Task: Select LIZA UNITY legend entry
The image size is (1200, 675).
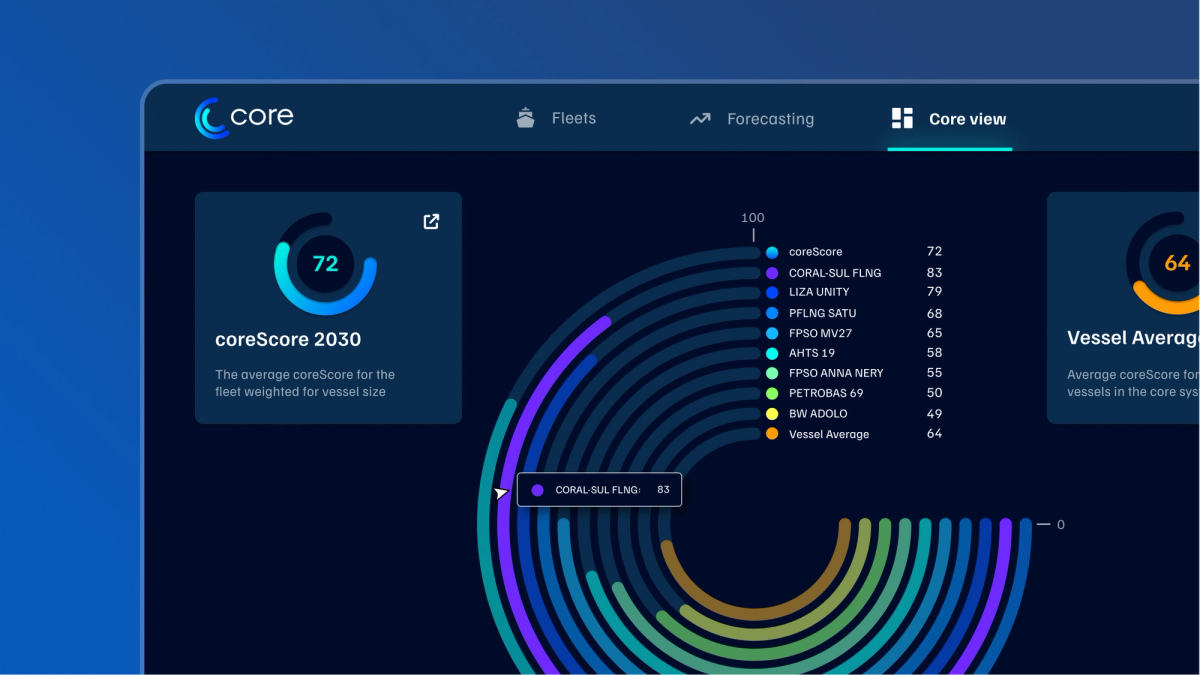Action: 819,292
